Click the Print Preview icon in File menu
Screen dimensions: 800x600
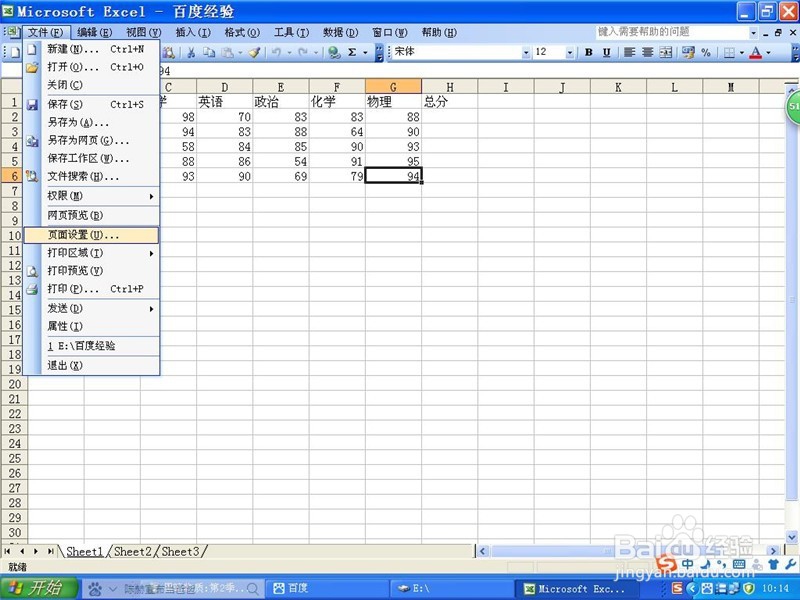[32, 271]
